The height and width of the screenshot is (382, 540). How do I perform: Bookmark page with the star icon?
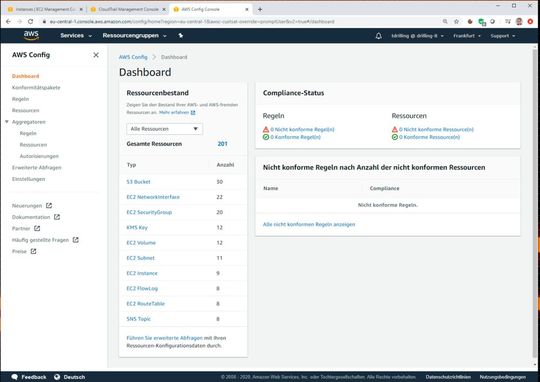tap(456, 21)
